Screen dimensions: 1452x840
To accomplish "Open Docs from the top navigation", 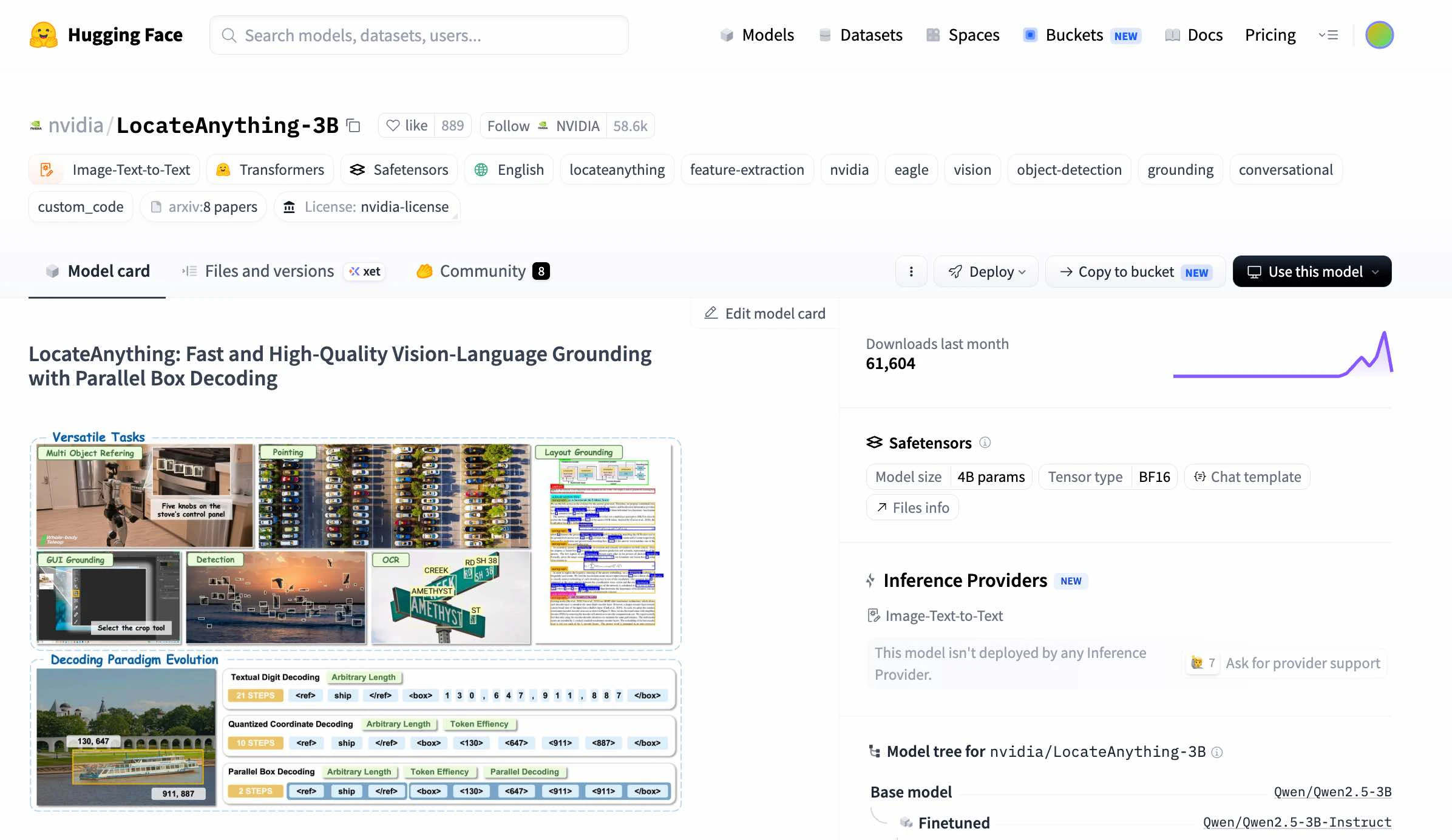I will tap(1193, 35).
